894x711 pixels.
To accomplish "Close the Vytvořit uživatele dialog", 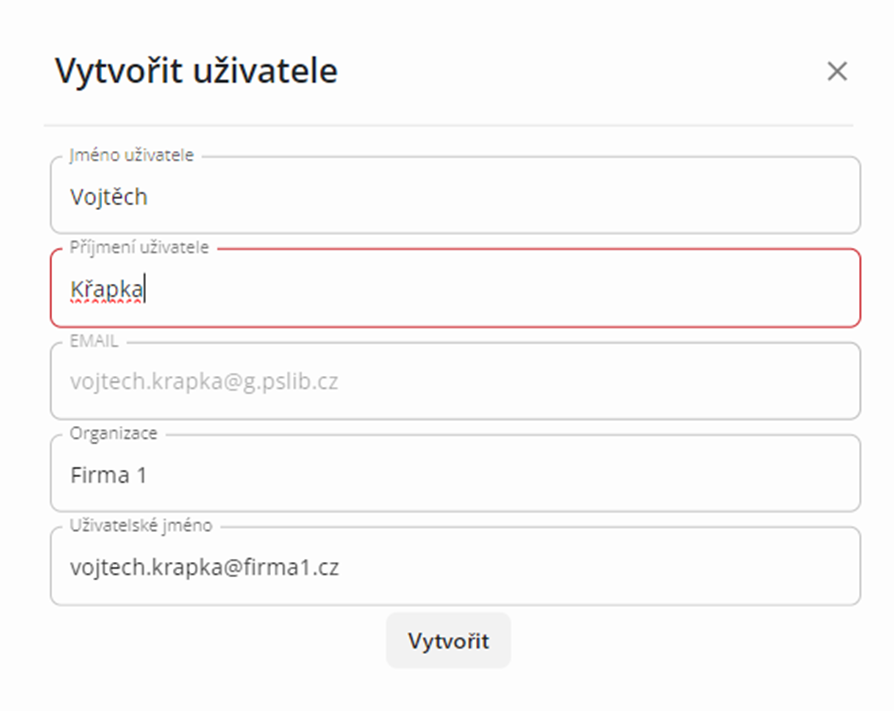I will pos(837,71).
